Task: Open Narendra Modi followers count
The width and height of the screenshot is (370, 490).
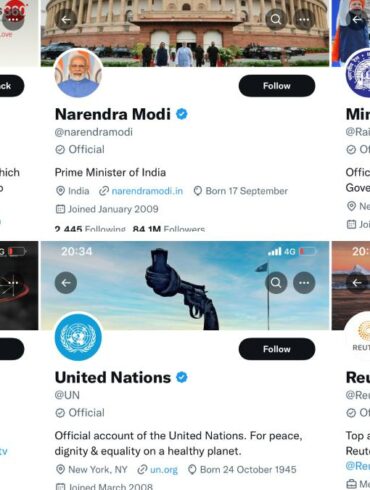Action: pyautogui.click(x=169, y=228)
